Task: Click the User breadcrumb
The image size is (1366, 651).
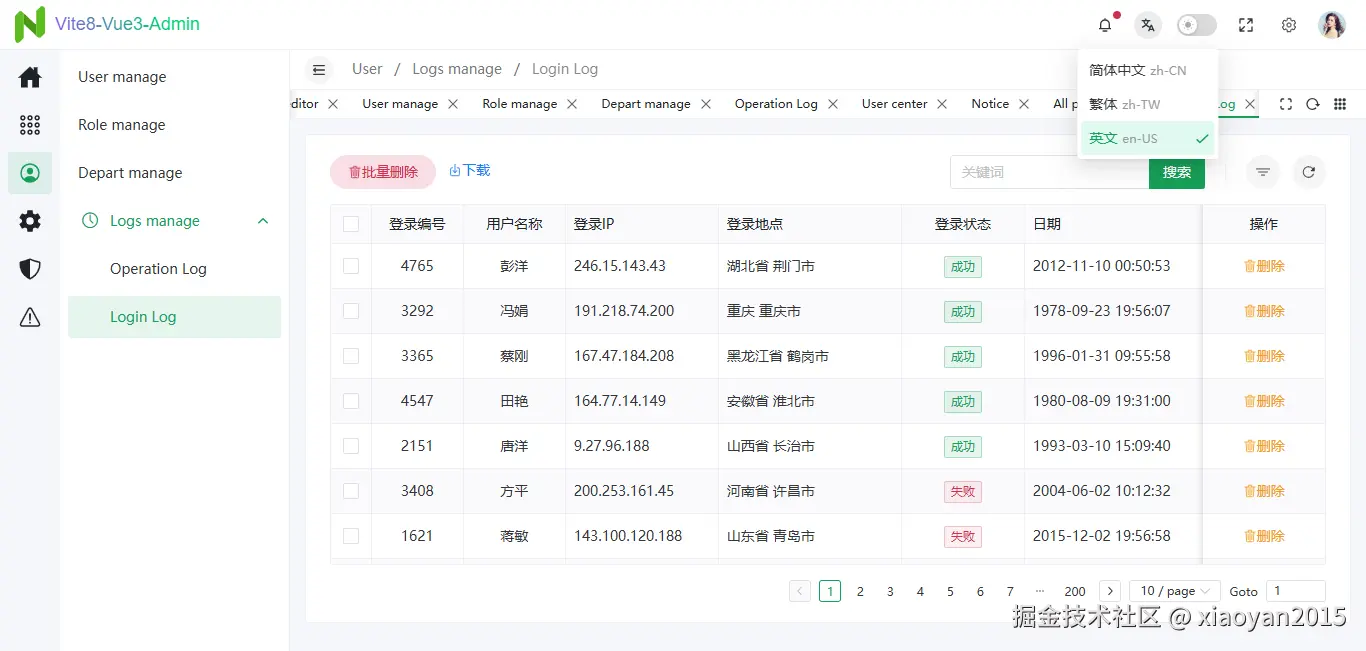Action: pyautogui.click(x=367, y=69)
